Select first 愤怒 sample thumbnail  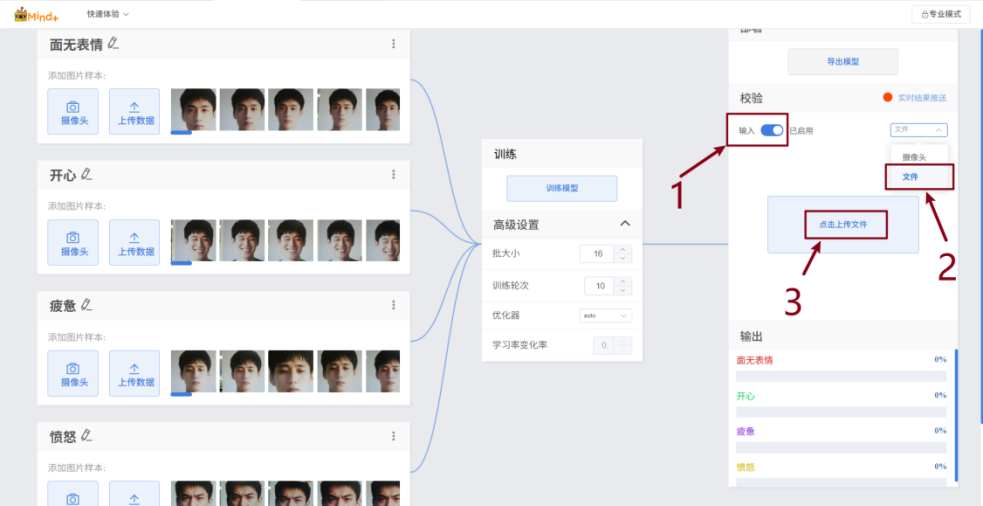[x=194, y=493]
